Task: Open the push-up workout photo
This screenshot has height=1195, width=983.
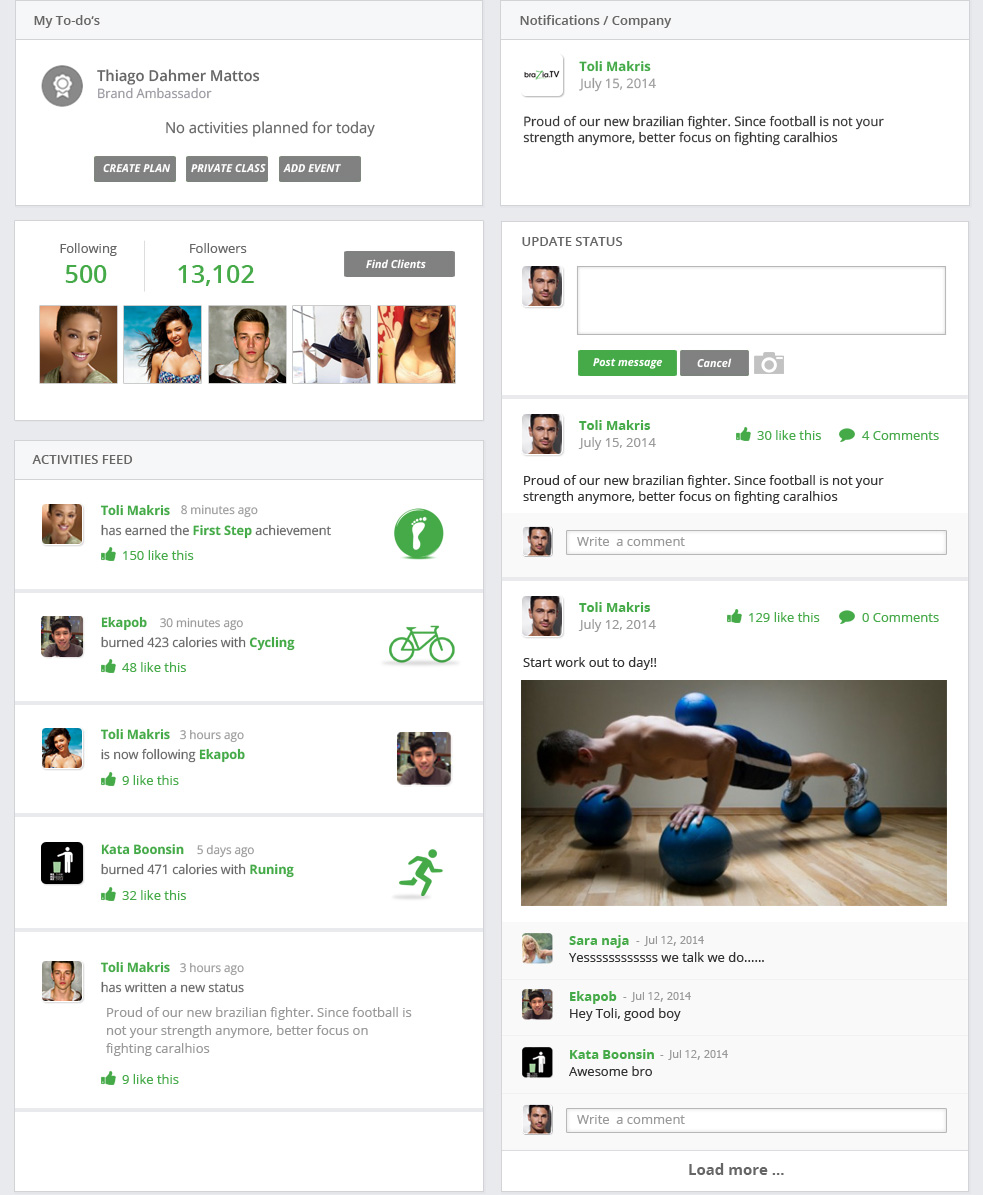Action: [734, 793]
